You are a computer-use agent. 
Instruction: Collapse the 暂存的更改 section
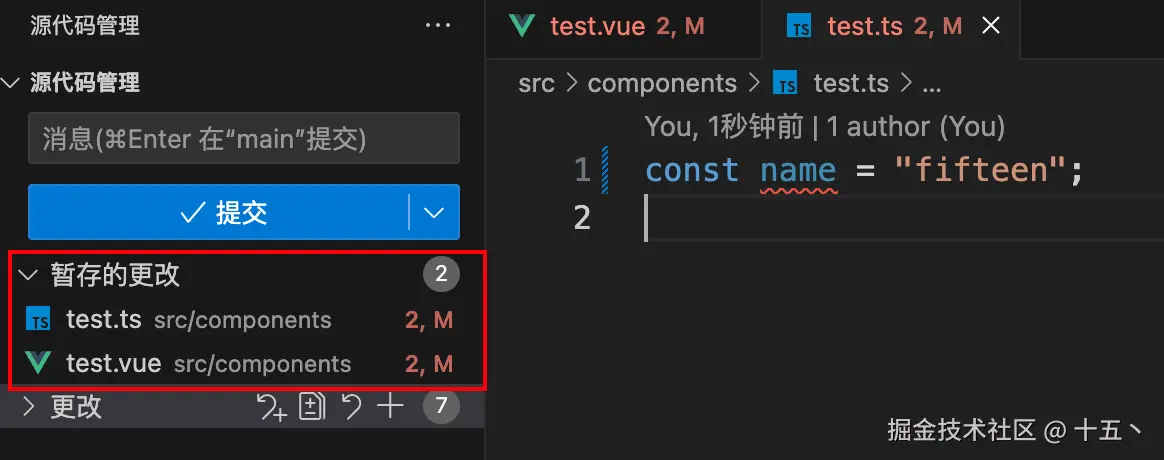tap(28, 275)
